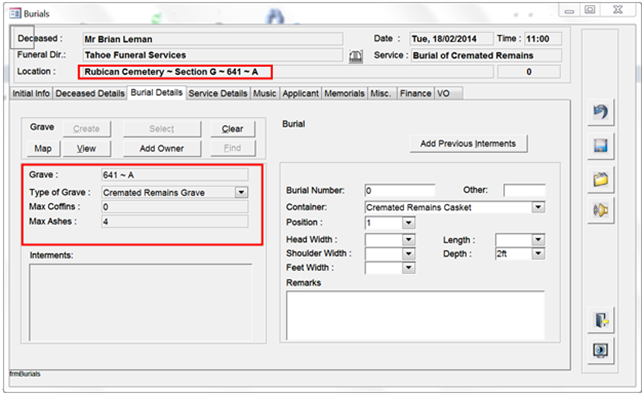Click the Other input field
This screenshot has height=394, width=642.
(524, 190)
